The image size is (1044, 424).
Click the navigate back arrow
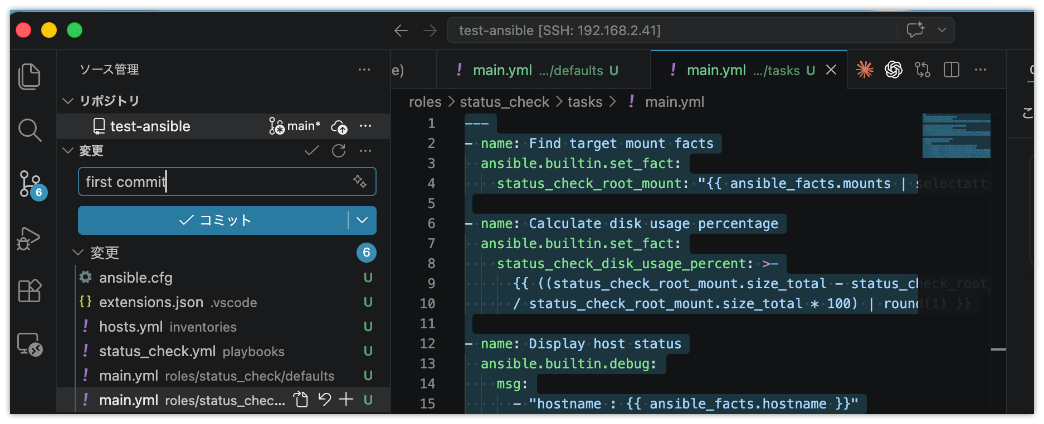(x=400, y=31)
